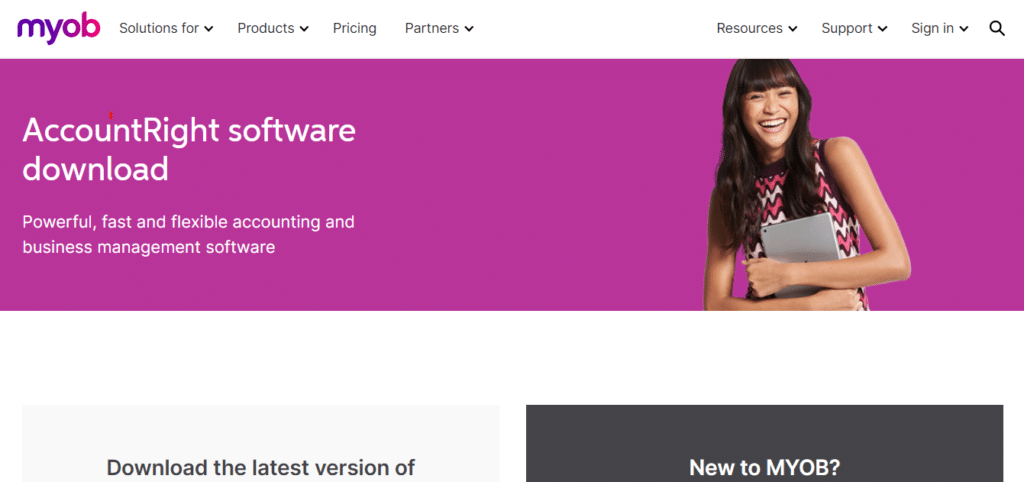Image resolution: width=1024 pixels, height=482 pixels.
Task: Open the Resources menu
Action: 749,28
